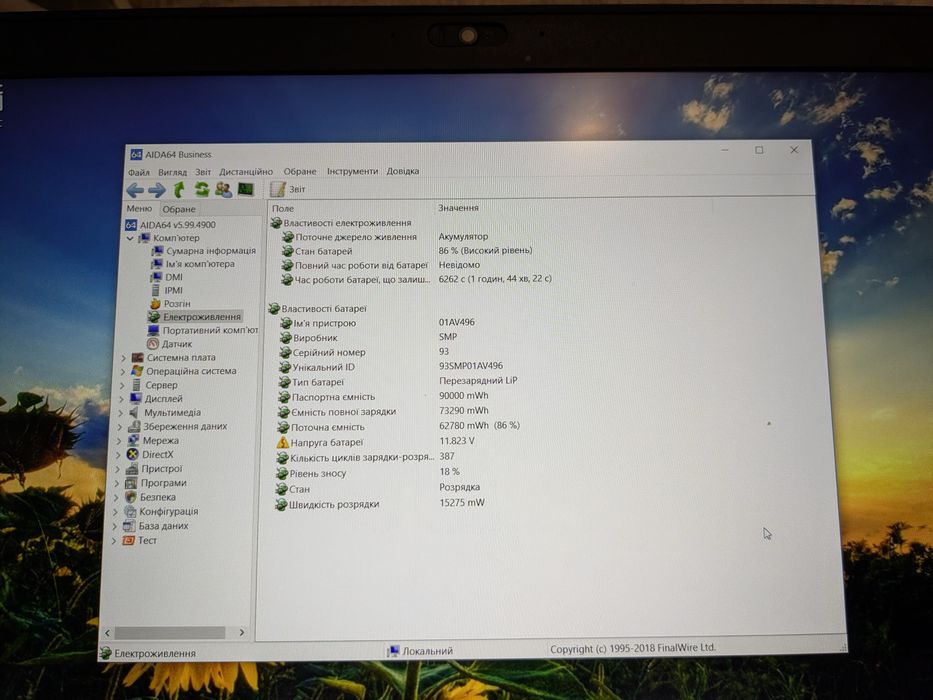933x700 pixels.
Task: Click the Тест icon in tree
Action: (129, 541)
